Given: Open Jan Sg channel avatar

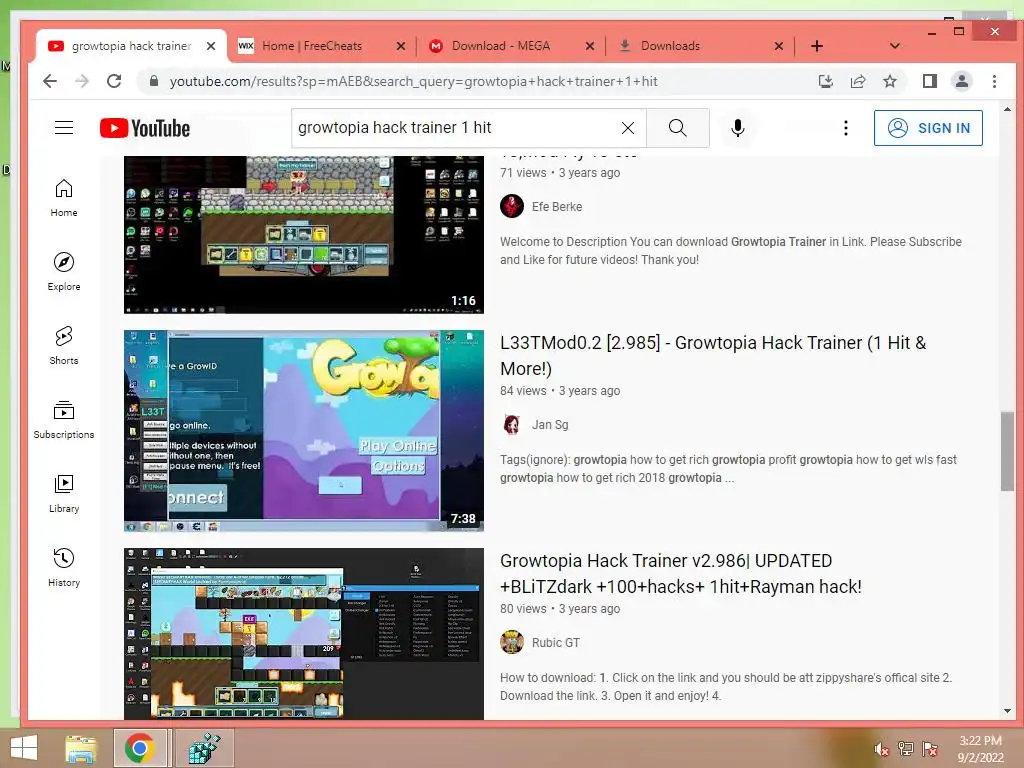Looking at the screenshot, I should coord(512,424).
